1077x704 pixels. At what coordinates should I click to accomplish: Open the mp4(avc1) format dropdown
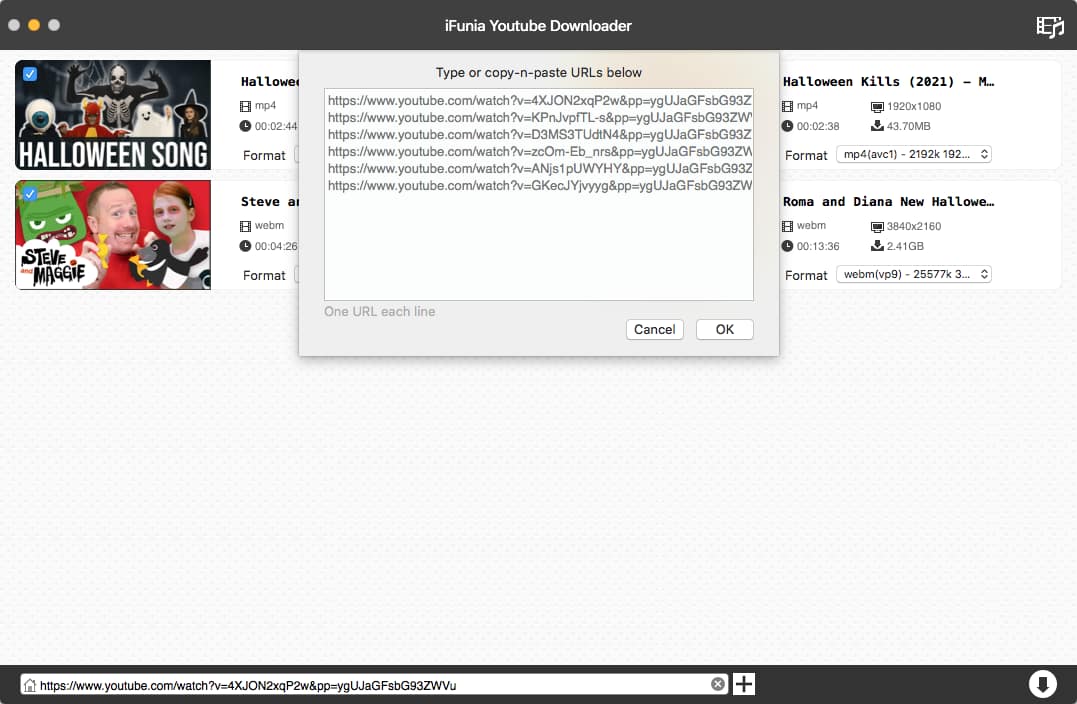(x=913, y=155)
